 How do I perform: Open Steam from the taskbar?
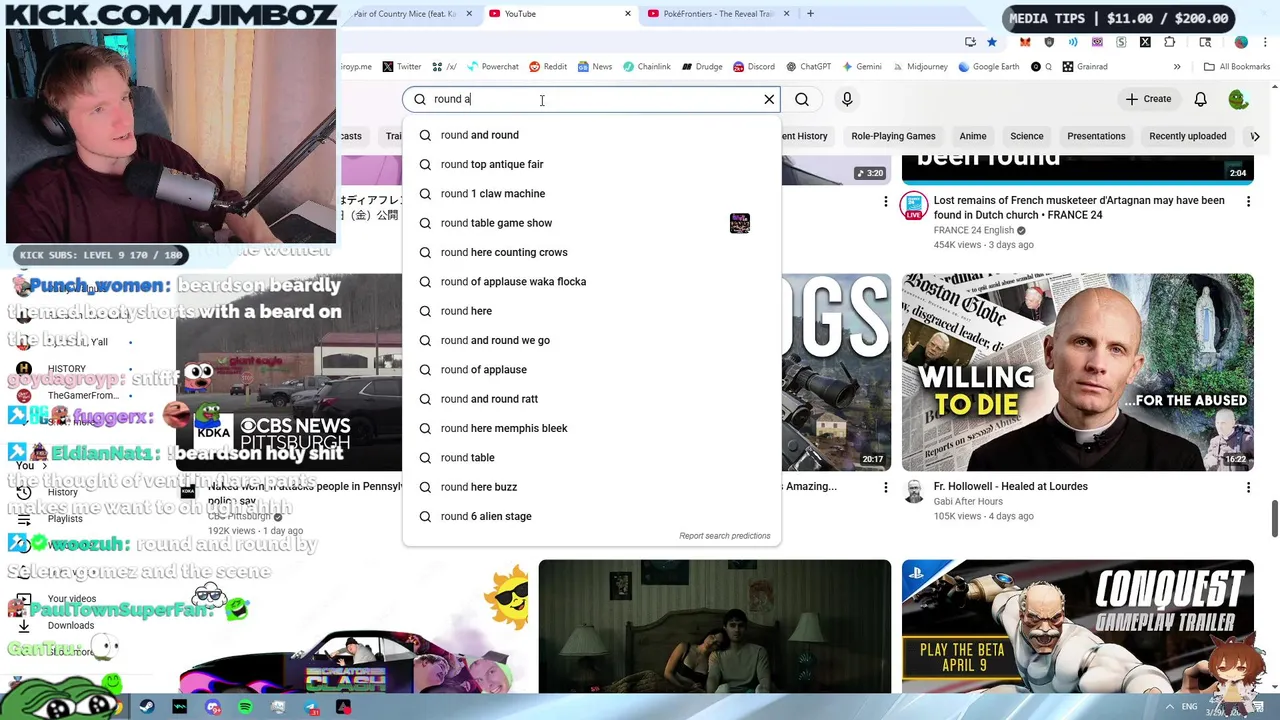click(x=147, y=707)
